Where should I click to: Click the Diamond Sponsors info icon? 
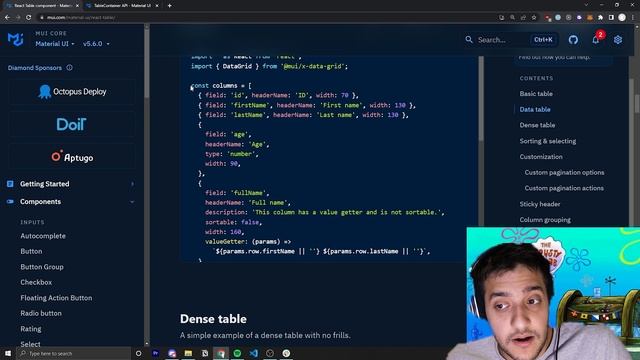pyautogui.click(x=69, y=68)
